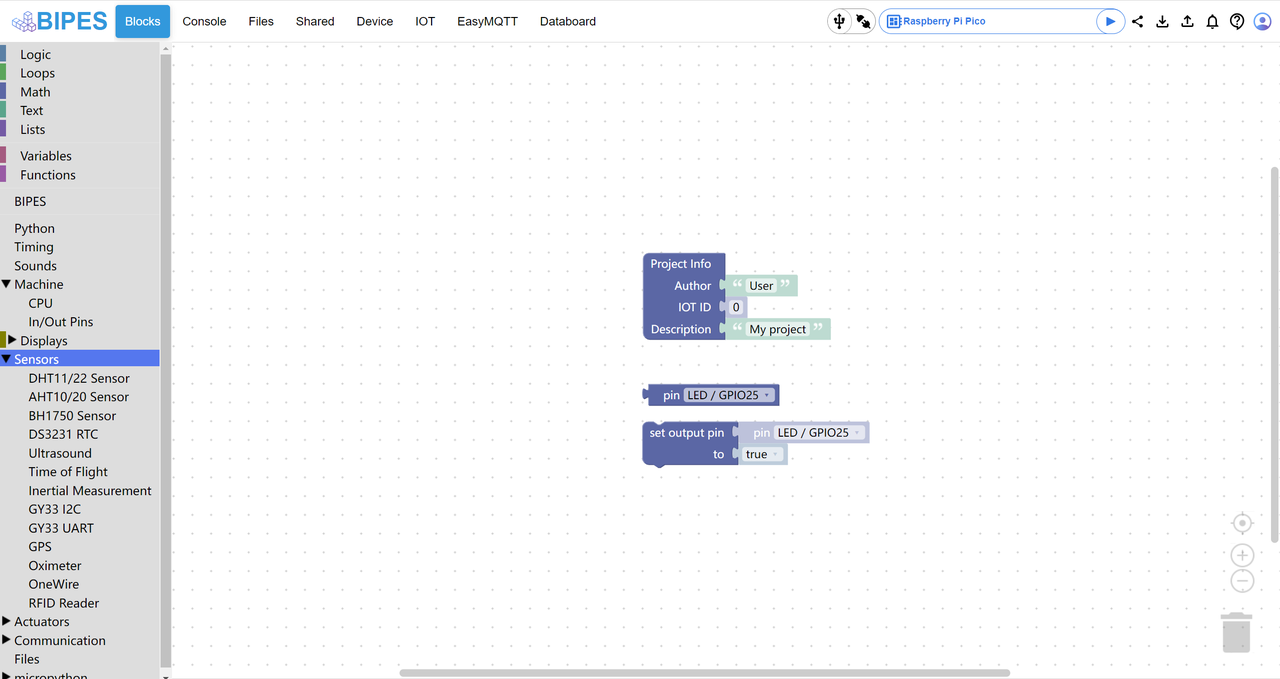Viewport: 1280px width, 679px height.
Task: Open the EasyMQTT tab
Action: (487, 21)
